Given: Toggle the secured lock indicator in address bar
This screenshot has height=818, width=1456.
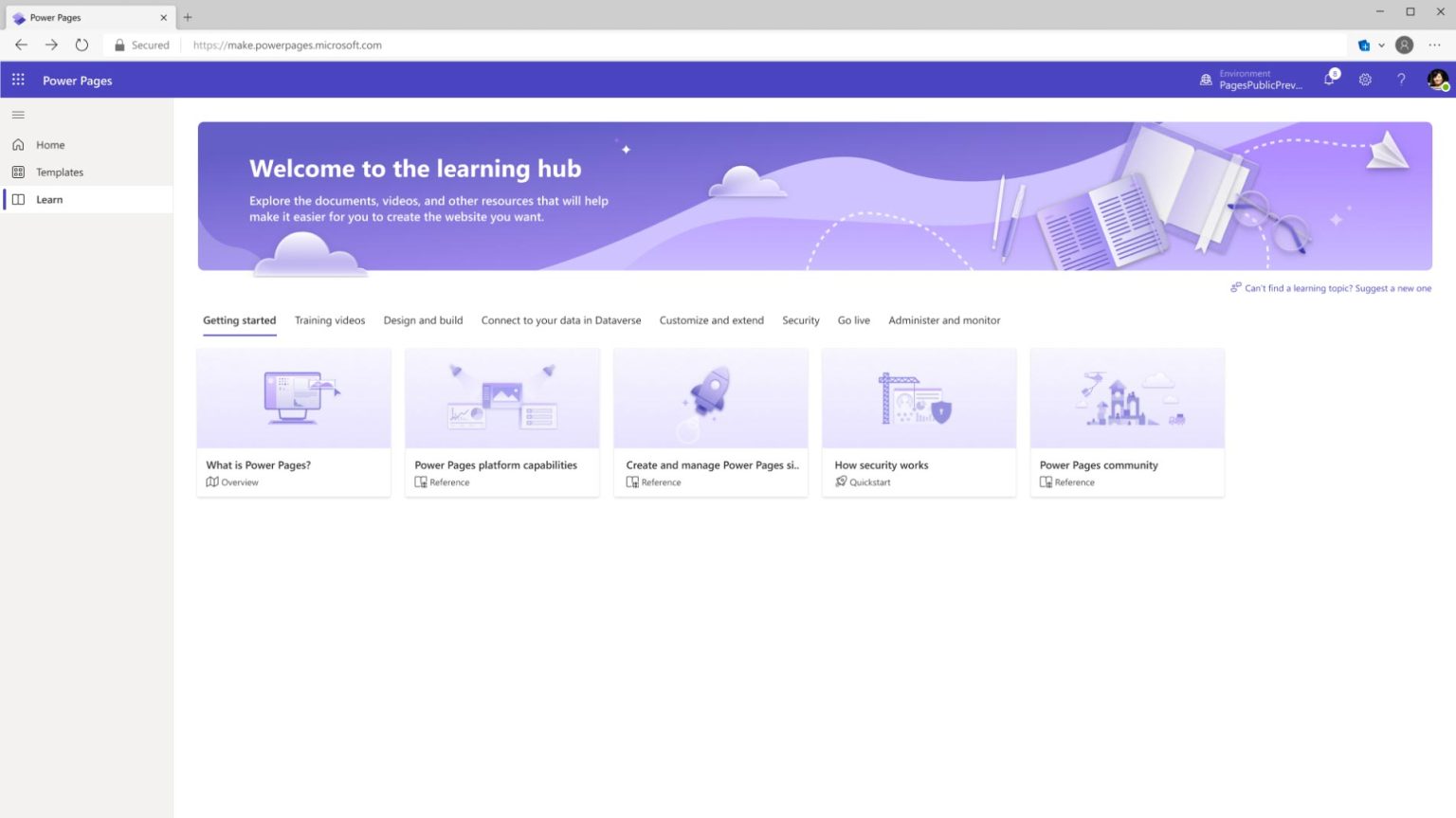Looking at the screenshot, I should coord(119,45).
